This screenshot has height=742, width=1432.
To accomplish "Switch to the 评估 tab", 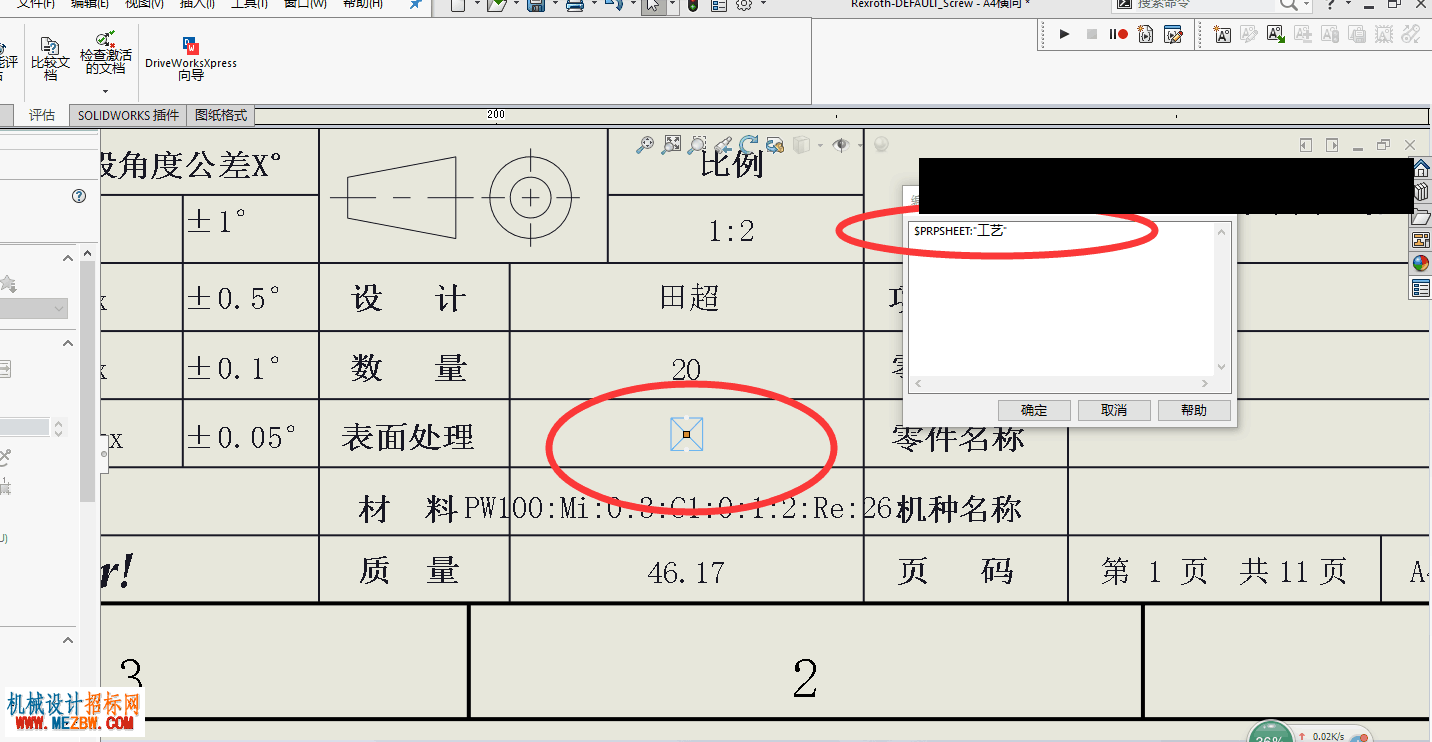I will click(x=42, y=115).
